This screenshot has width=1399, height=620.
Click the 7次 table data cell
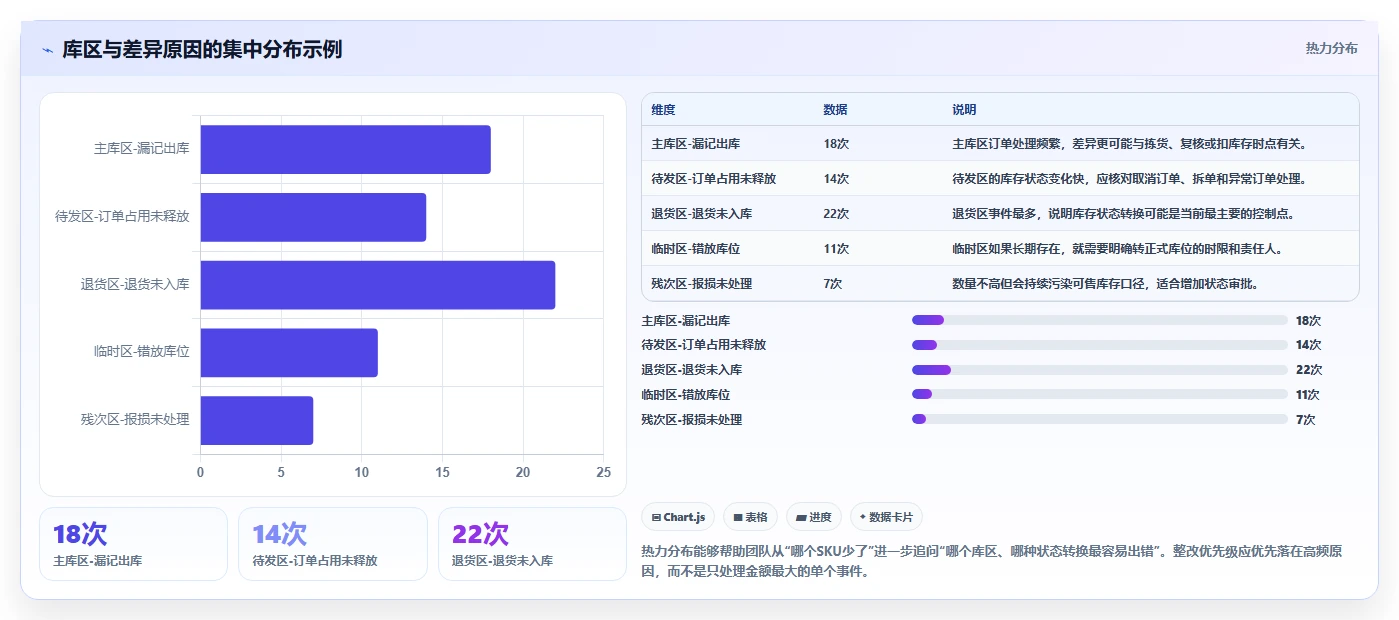833,284
